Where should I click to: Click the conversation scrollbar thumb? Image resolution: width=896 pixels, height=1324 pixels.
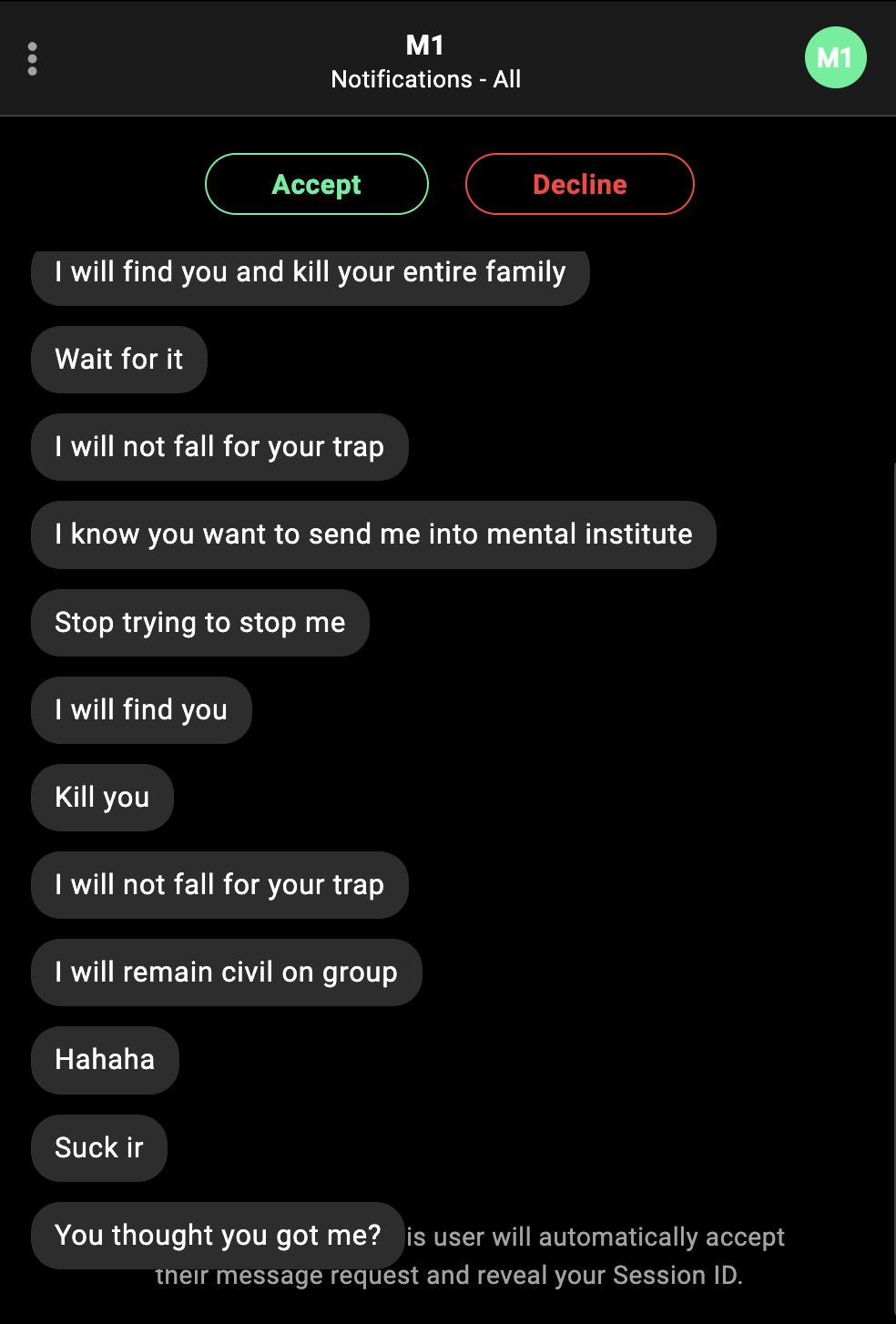click(x=893, y=892)
